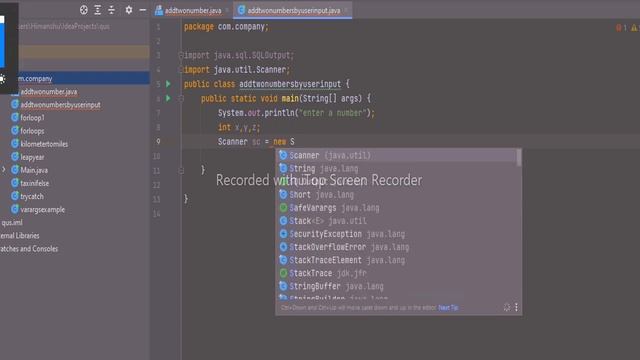Choose SafeVarargs completion suggestion
The width and height of the screenshot is (640, 360).
tap(396, 208)
